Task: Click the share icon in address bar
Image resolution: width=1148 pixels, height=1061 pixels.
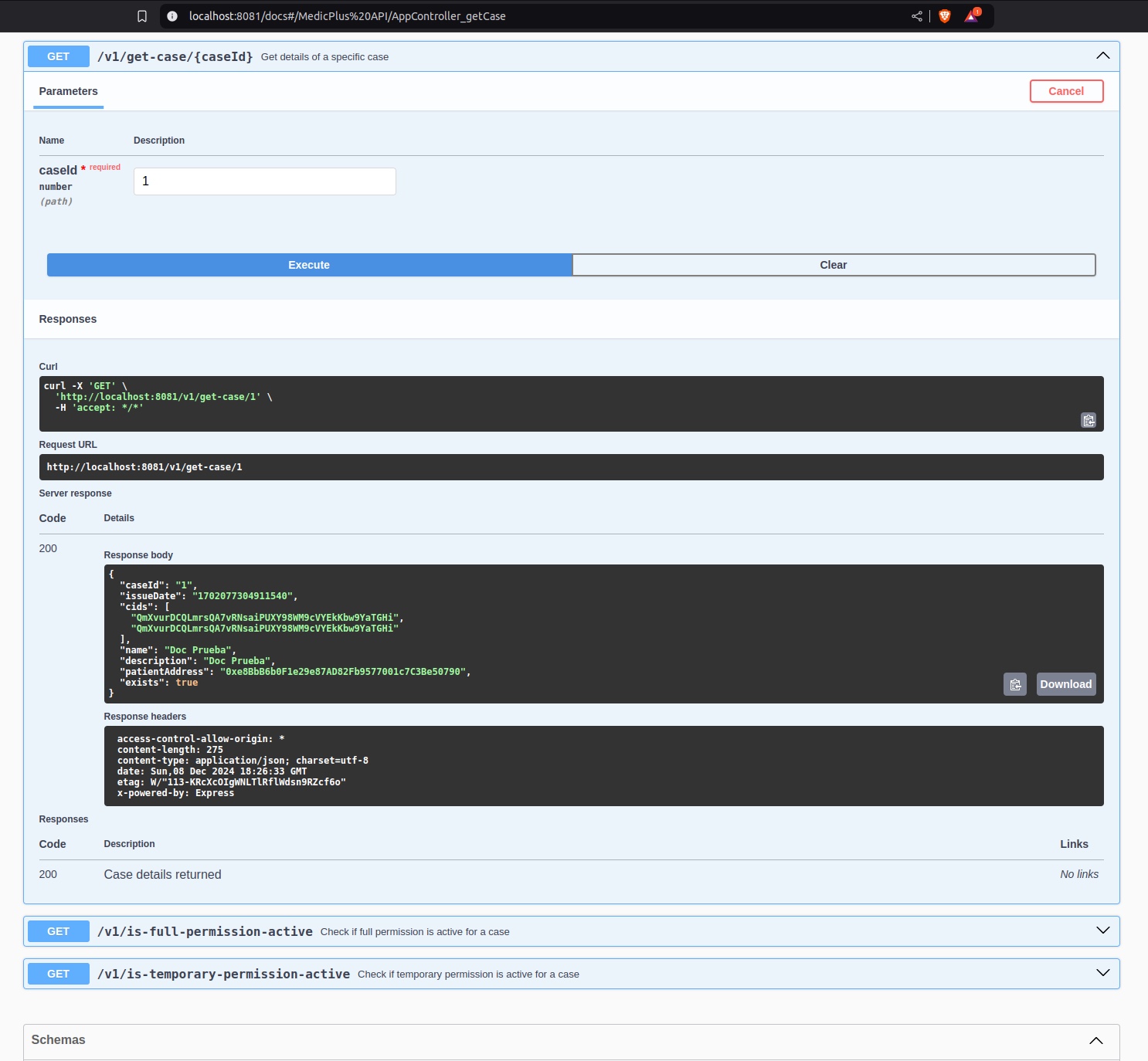Action: pos(917,16)
